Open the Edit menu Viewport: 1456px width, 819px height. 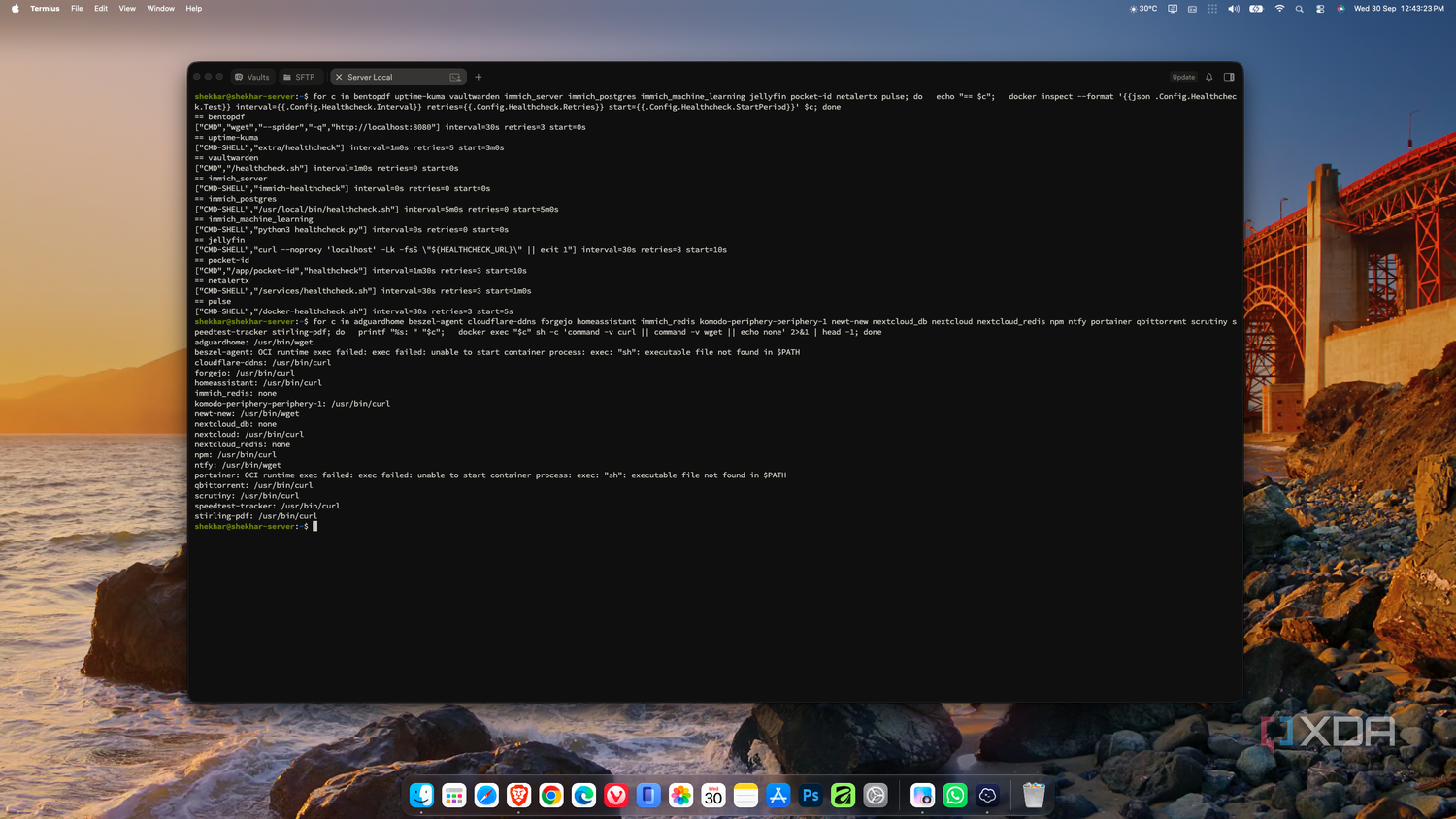point(101,8)
